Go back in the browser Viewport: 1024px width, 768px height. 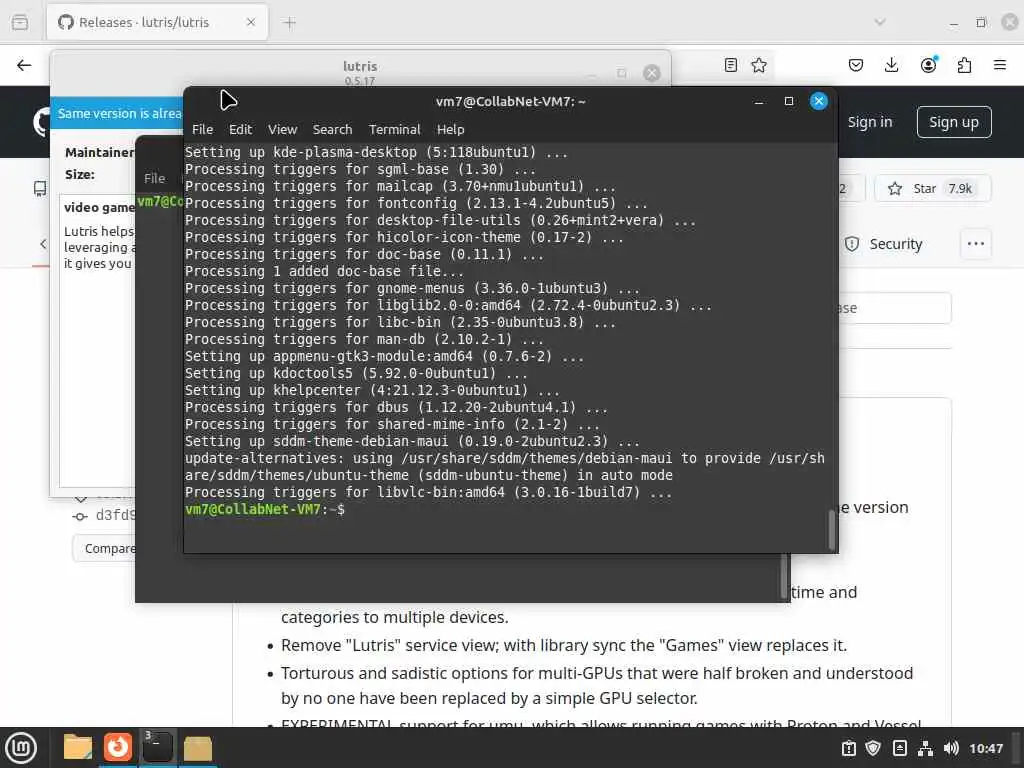(x=24, y=65)
